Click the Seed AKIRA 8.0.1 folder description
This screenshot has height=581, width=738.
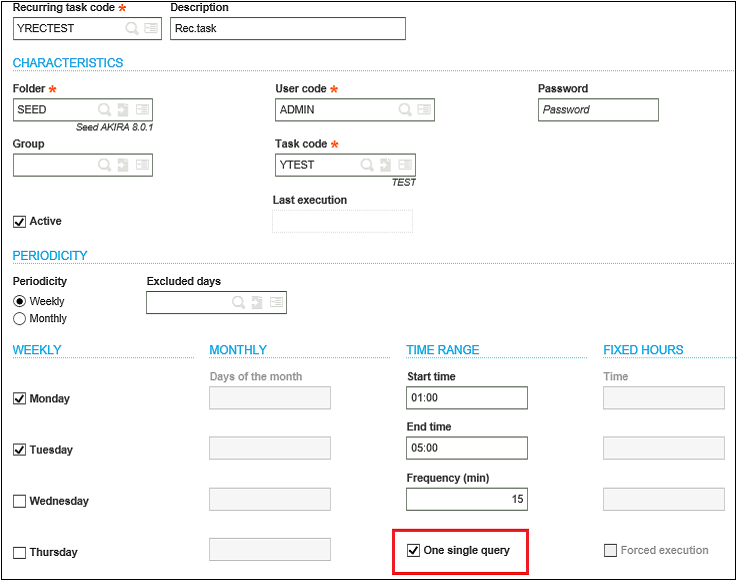[114, 127]
